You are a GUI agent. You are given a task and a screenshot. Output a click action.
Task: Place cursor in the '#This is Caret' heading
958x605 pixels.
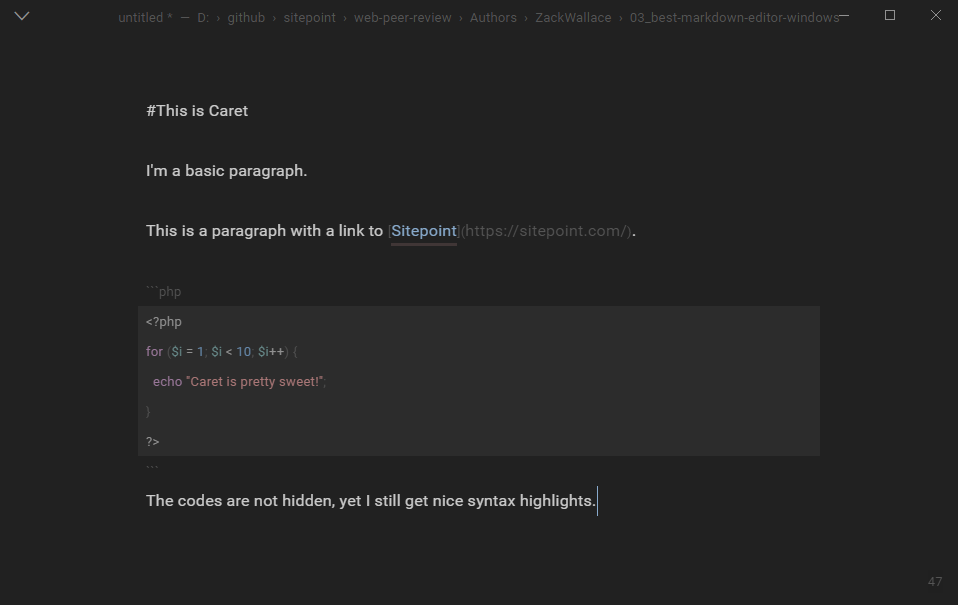tap(197, 111)
